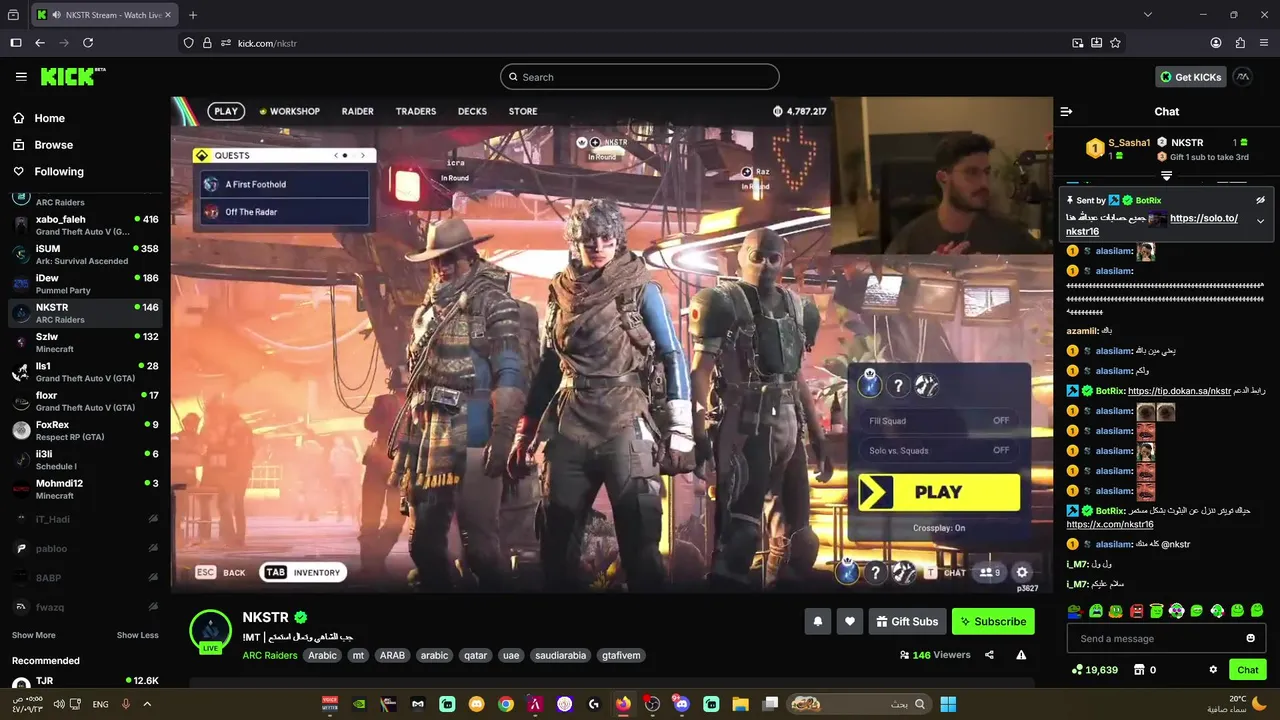The width and height of the screenshot is (1280, 720).
Task: Open recommended TJR channel
Action: pos(85,682)
